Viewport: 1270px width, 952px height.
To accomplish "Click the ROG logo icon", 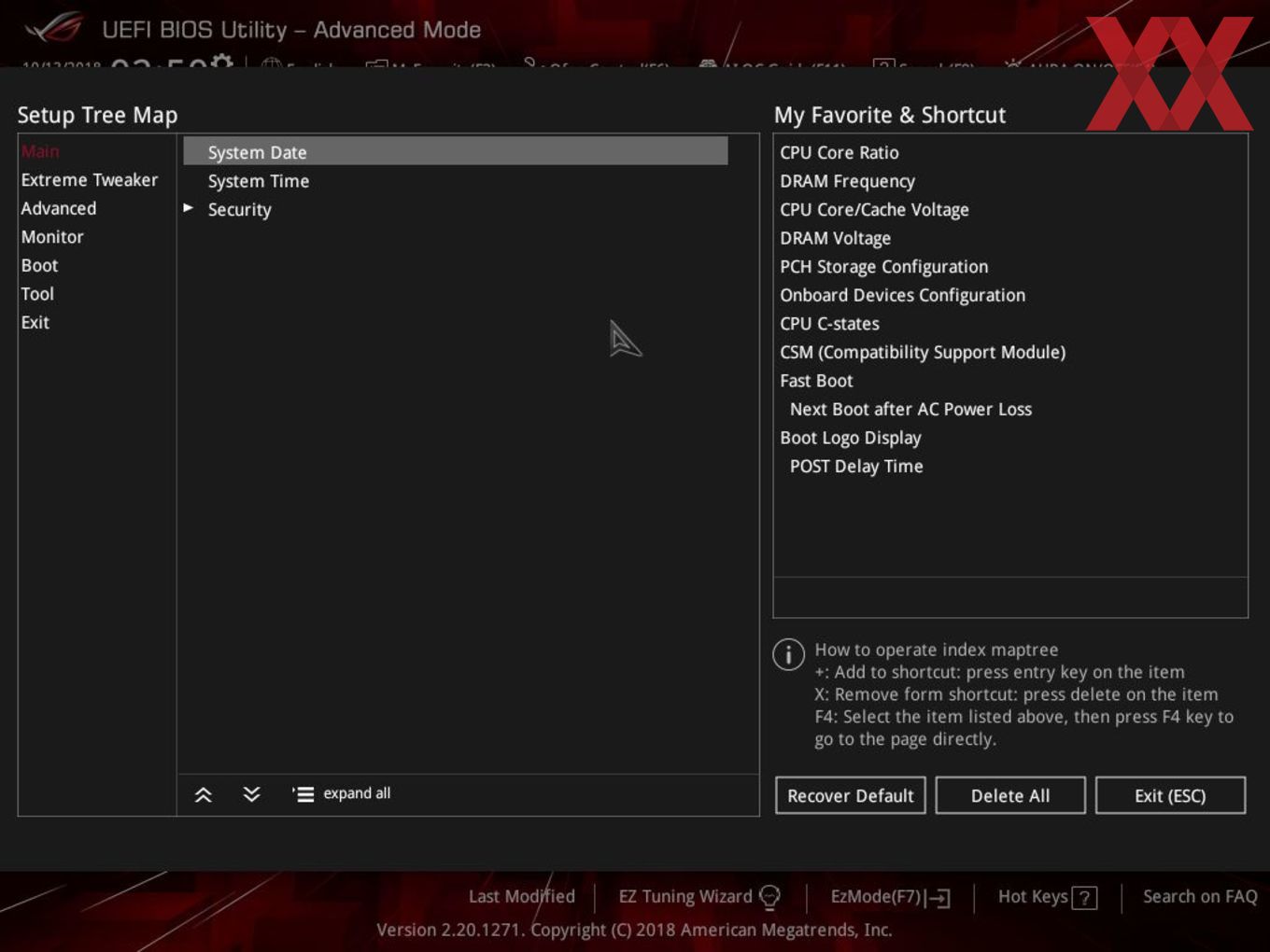I will click(54, 28).
